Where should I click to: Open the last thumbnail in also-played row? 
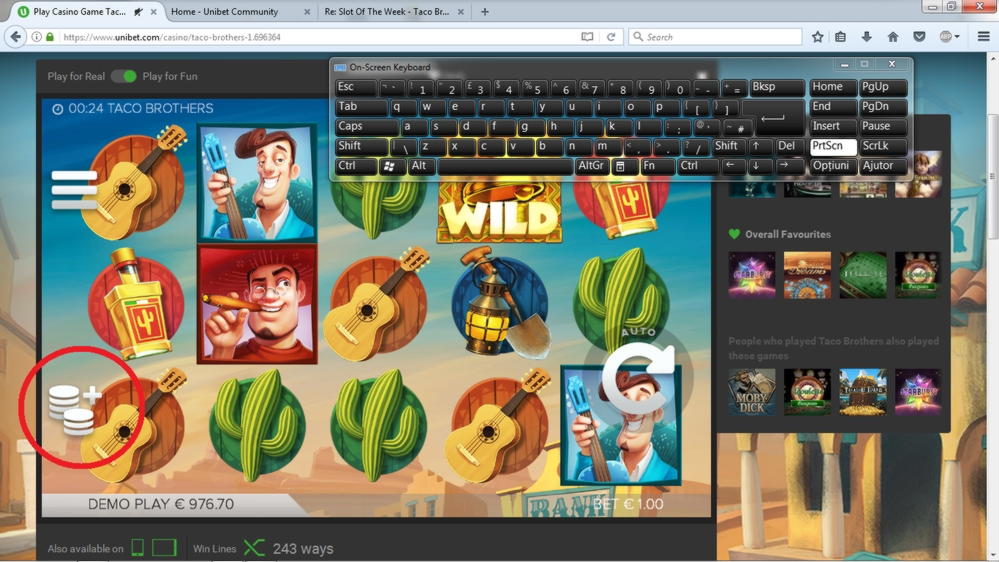(x=918, y=392)
